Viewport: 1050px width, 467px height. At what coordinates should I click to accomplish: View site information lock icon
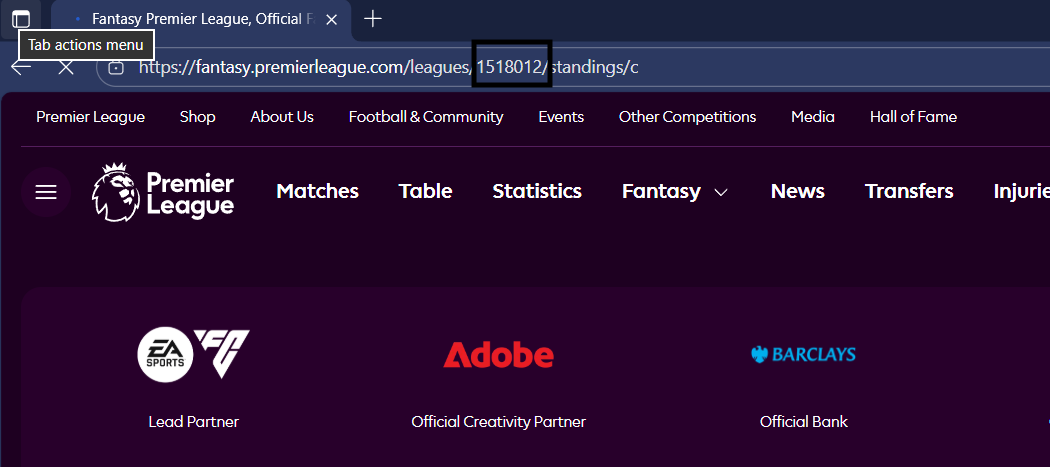tap(116, 67)
